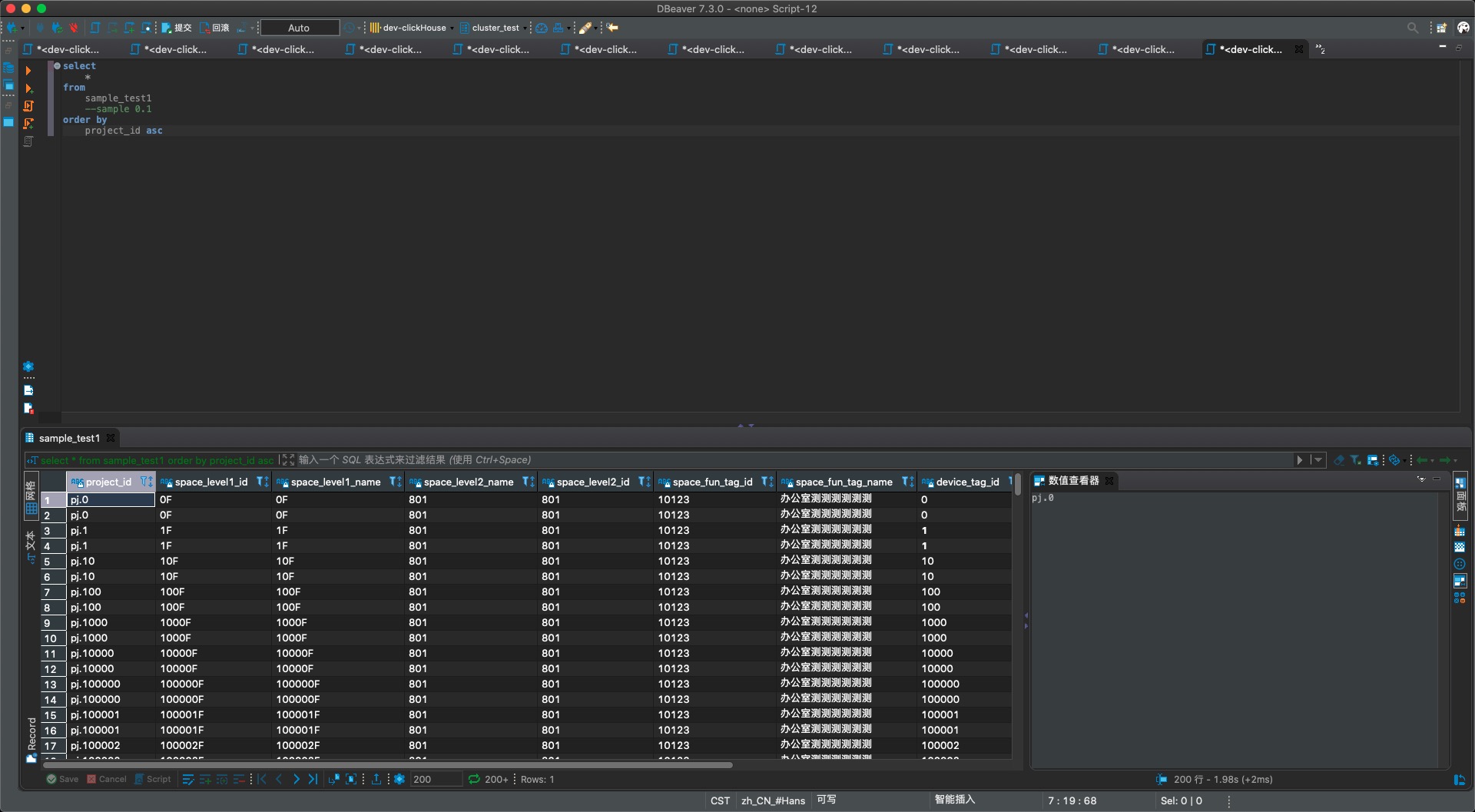Screen dimensions: 1475x812
Task: Open a new SQL editor from toolbar
Action: click(x=95, y=28)
